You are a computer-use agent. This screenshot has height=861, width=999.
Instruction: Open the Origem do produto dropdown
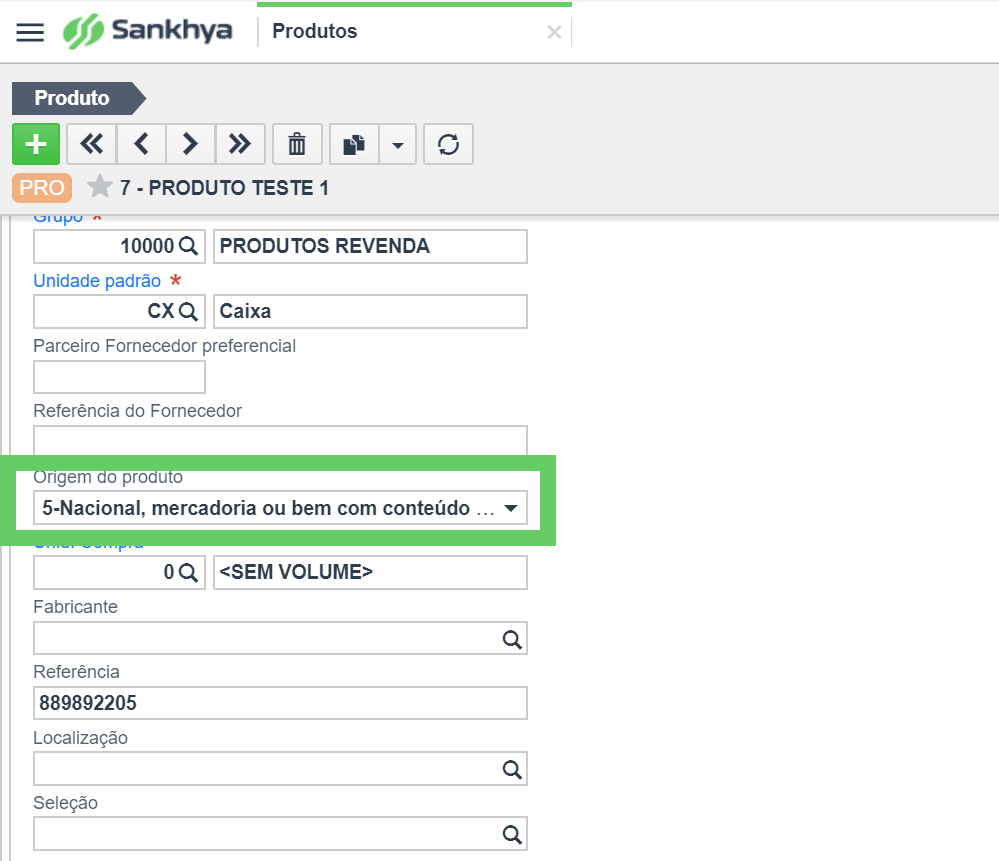(x=510, y=508)
